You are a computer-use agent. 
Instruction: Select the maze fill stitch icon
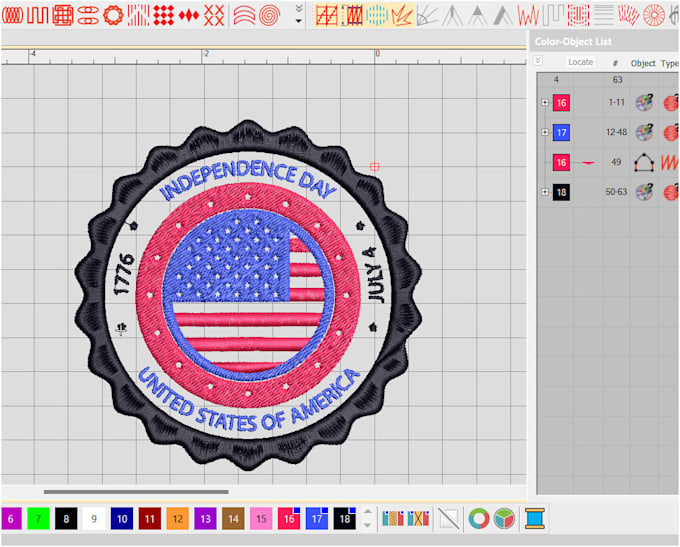(63, 16)
